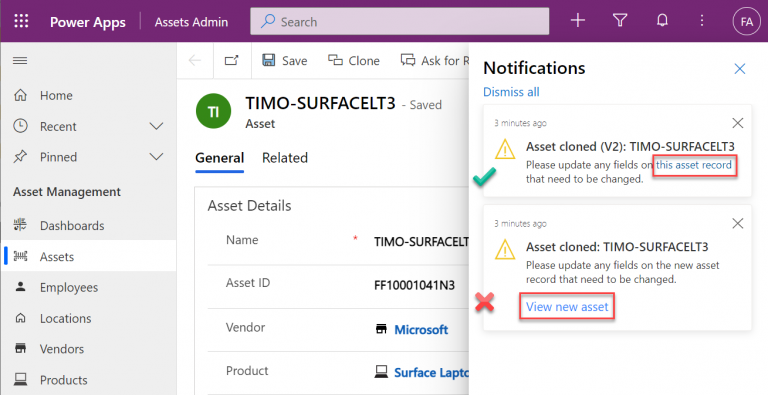
Task: Open the advanced filter funnel icon
Action: tap(620, 21)
